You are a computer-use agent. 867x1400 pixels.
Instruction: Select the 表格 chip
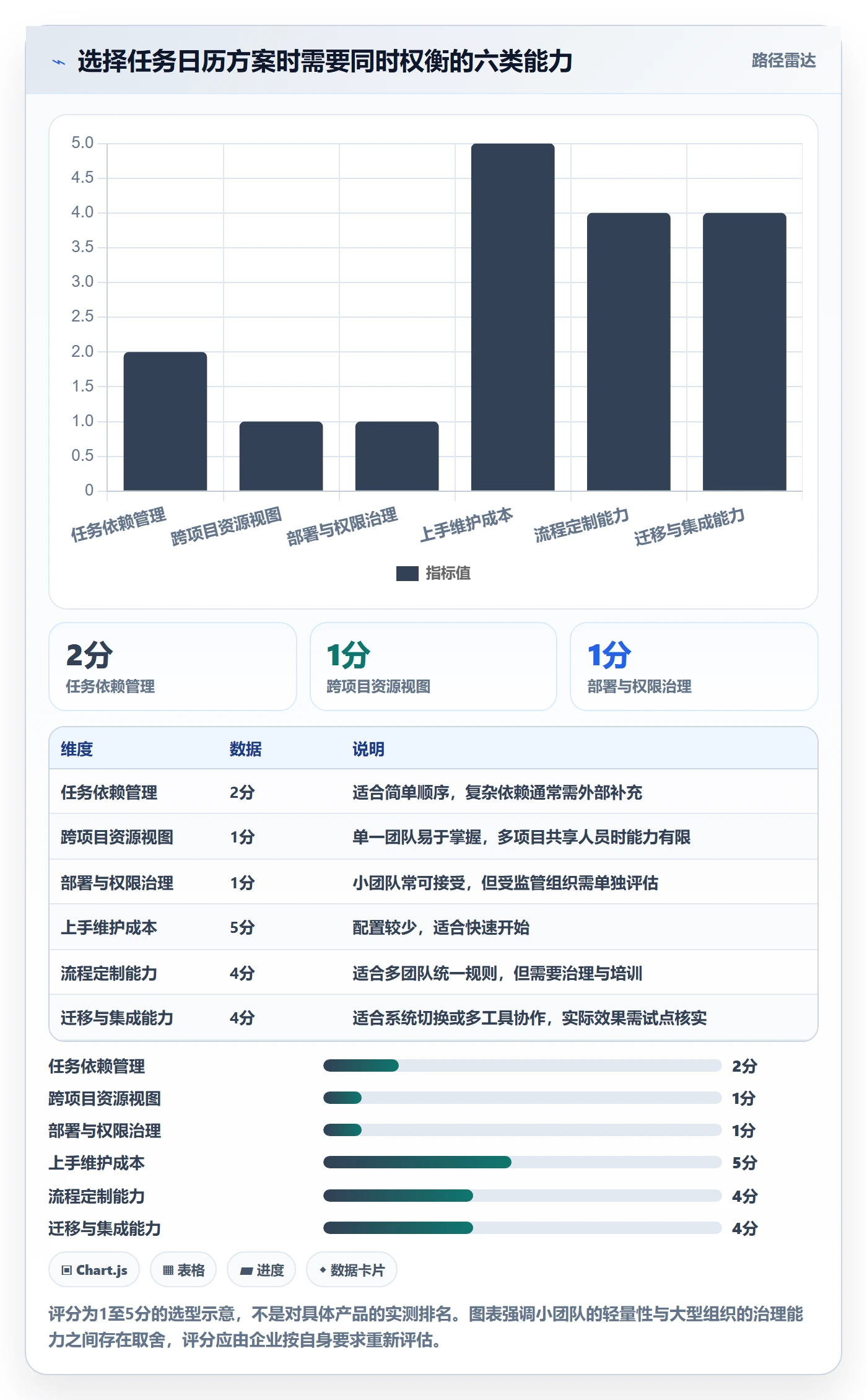tap(183, 1270)
